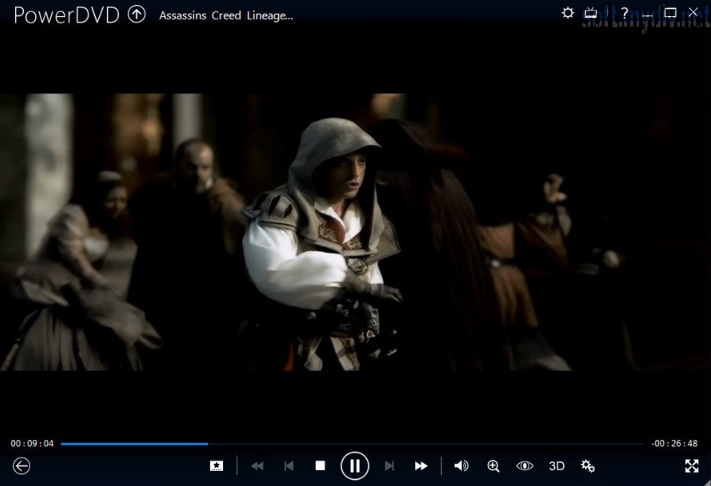Image resolution: width=711 pixels, height=486 pixels.
Task: Skip to the next chapter
Action: click(x=389, y=466)
